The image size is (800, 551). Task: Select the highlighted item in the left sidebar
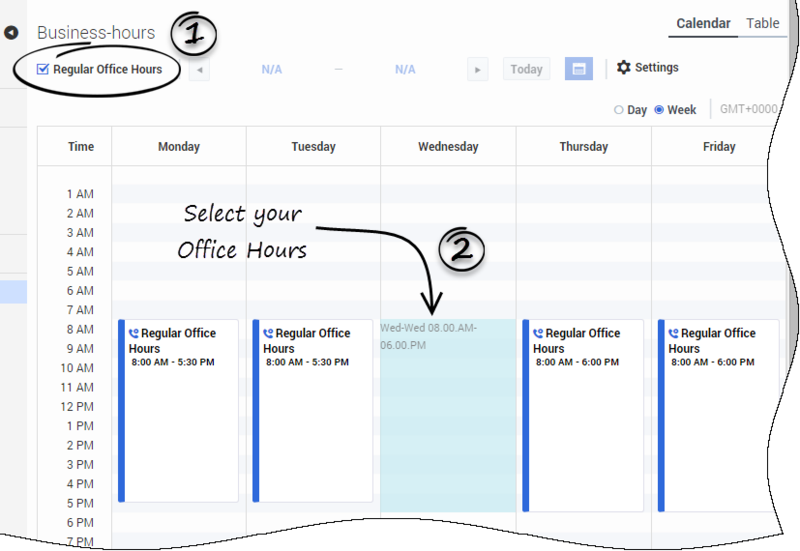click(13, 292)
